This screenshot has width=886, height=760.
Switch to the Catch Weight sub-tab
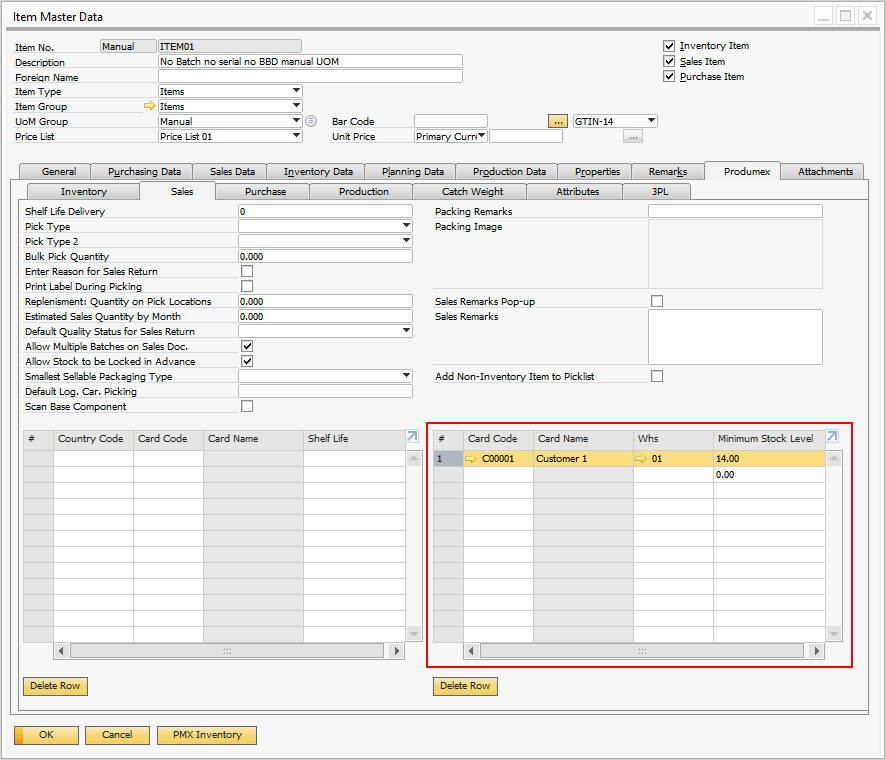(x=473, y=191)
